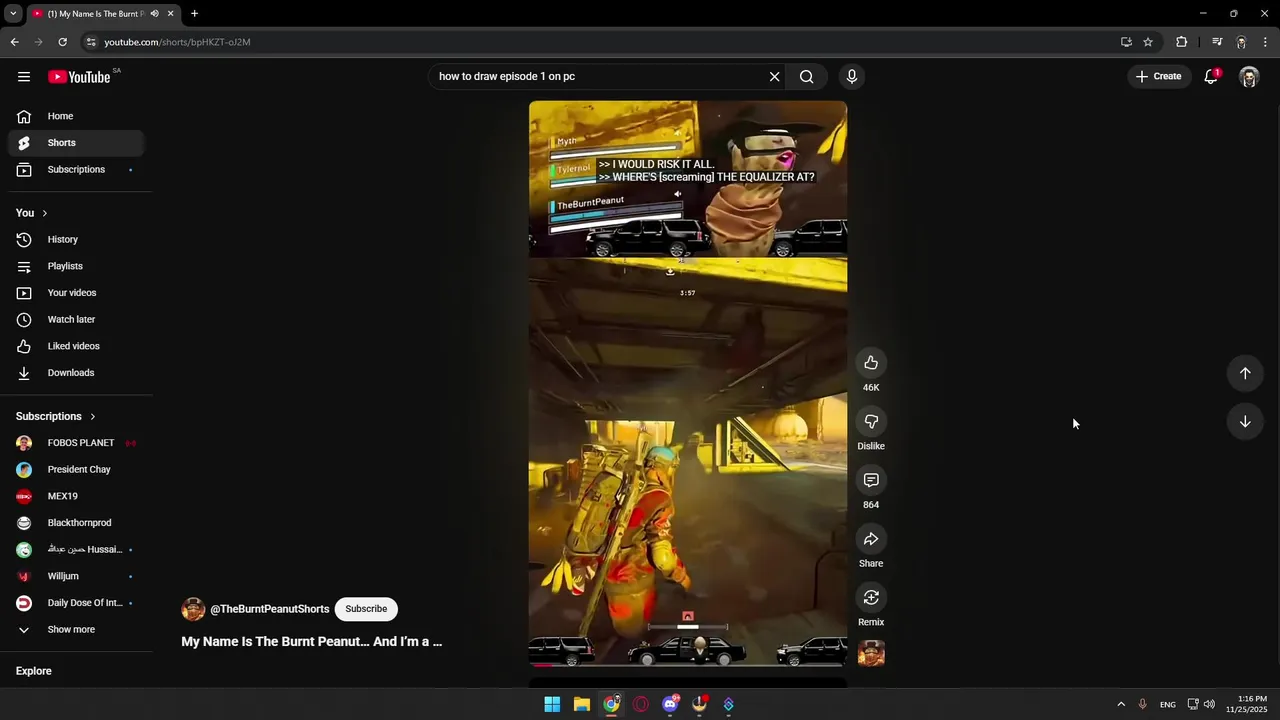
Task: Open Liked videos
Action: 76,346
